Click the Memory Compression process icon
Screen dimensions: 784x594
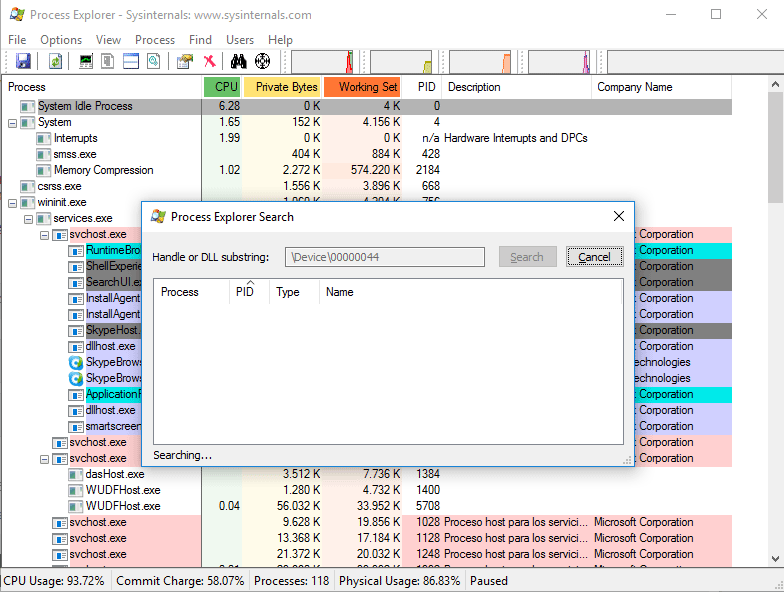coord(43,170)
